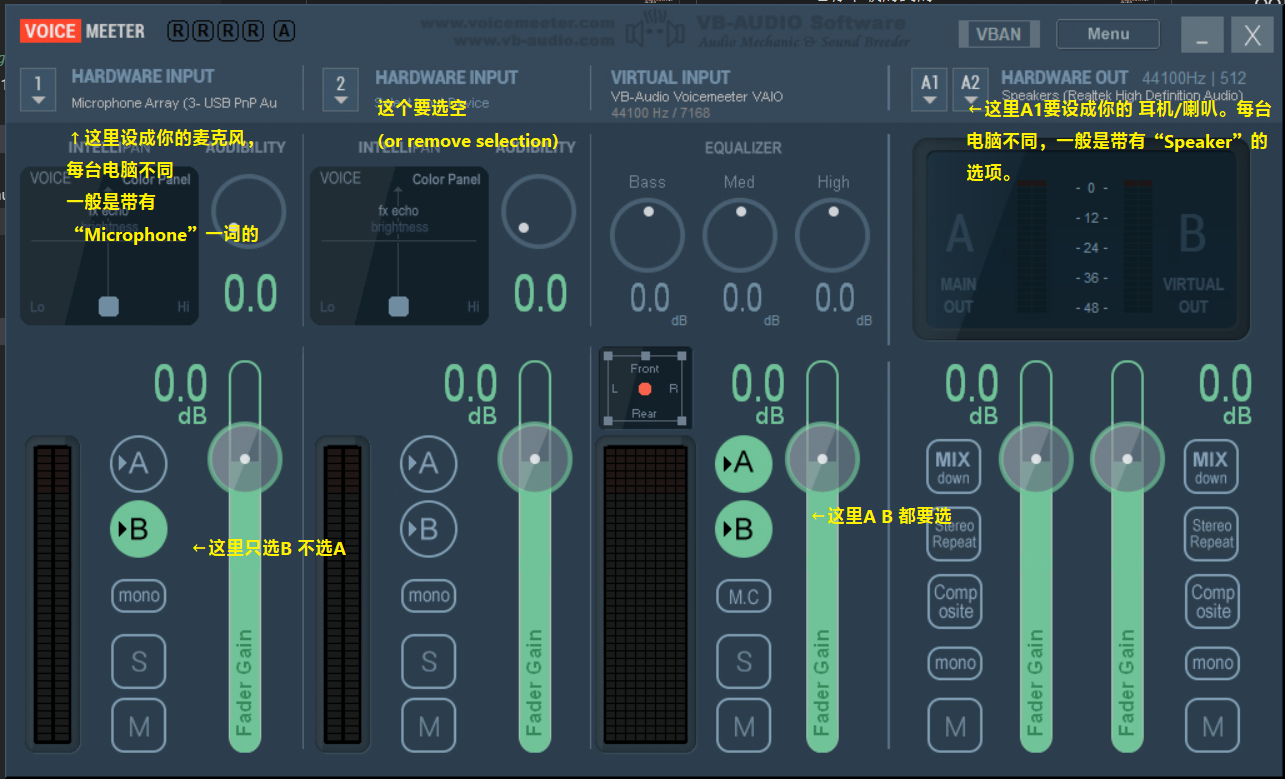This screenshot has width=1285, height=779.
Task: Click the M.C button on Virtual Input
Action: coord(743,597)
